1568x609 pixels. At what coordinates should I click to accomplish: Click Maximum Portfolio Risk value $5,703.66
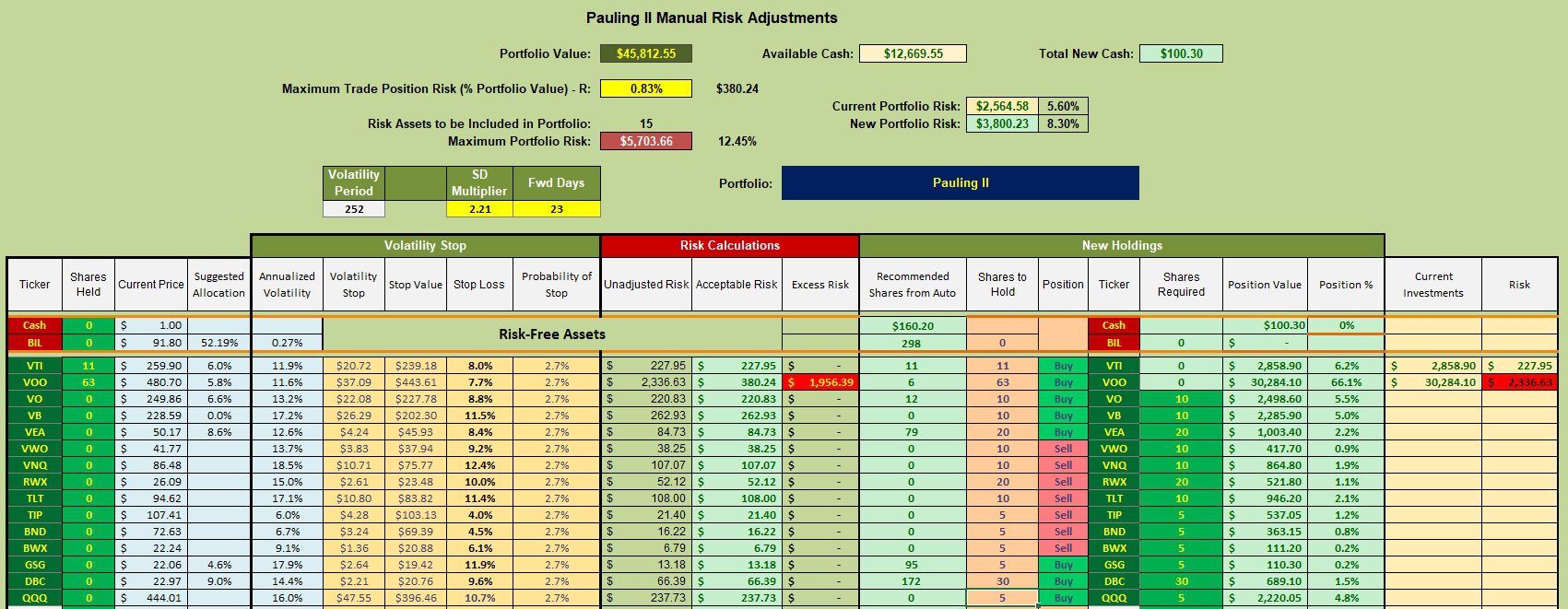tap(645, 141)
